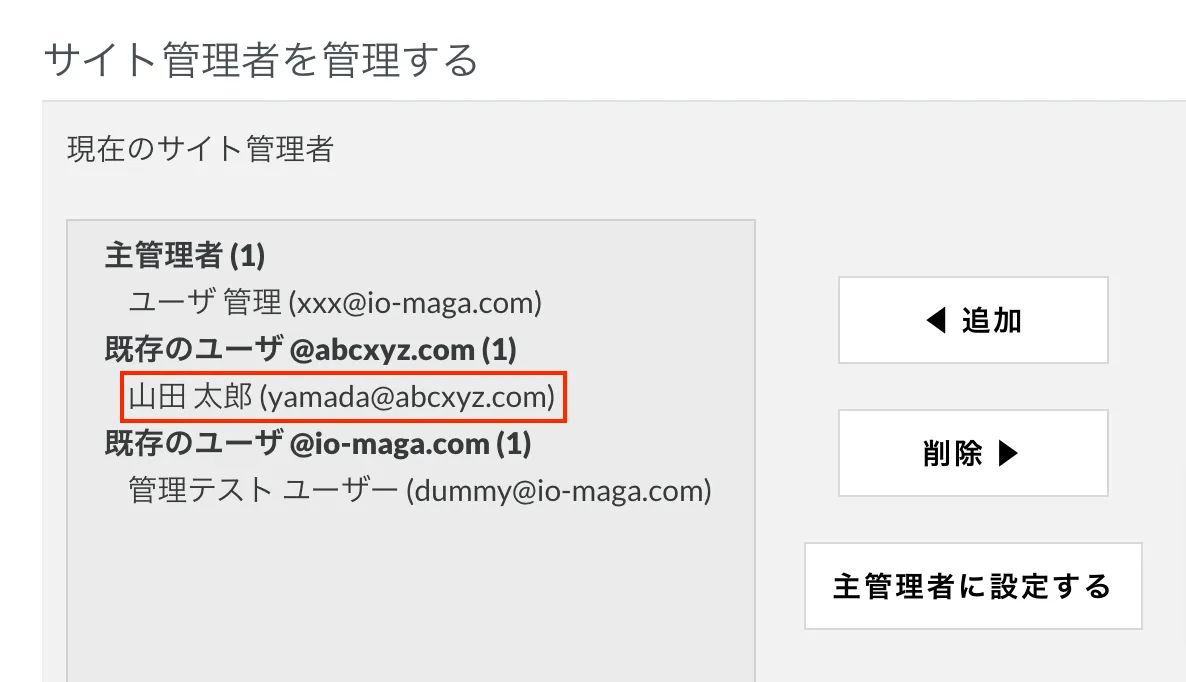Select ユーザ 管理 under 主管理者
Viewport: 1186px width, 682px height.
[x=335, y=302]
